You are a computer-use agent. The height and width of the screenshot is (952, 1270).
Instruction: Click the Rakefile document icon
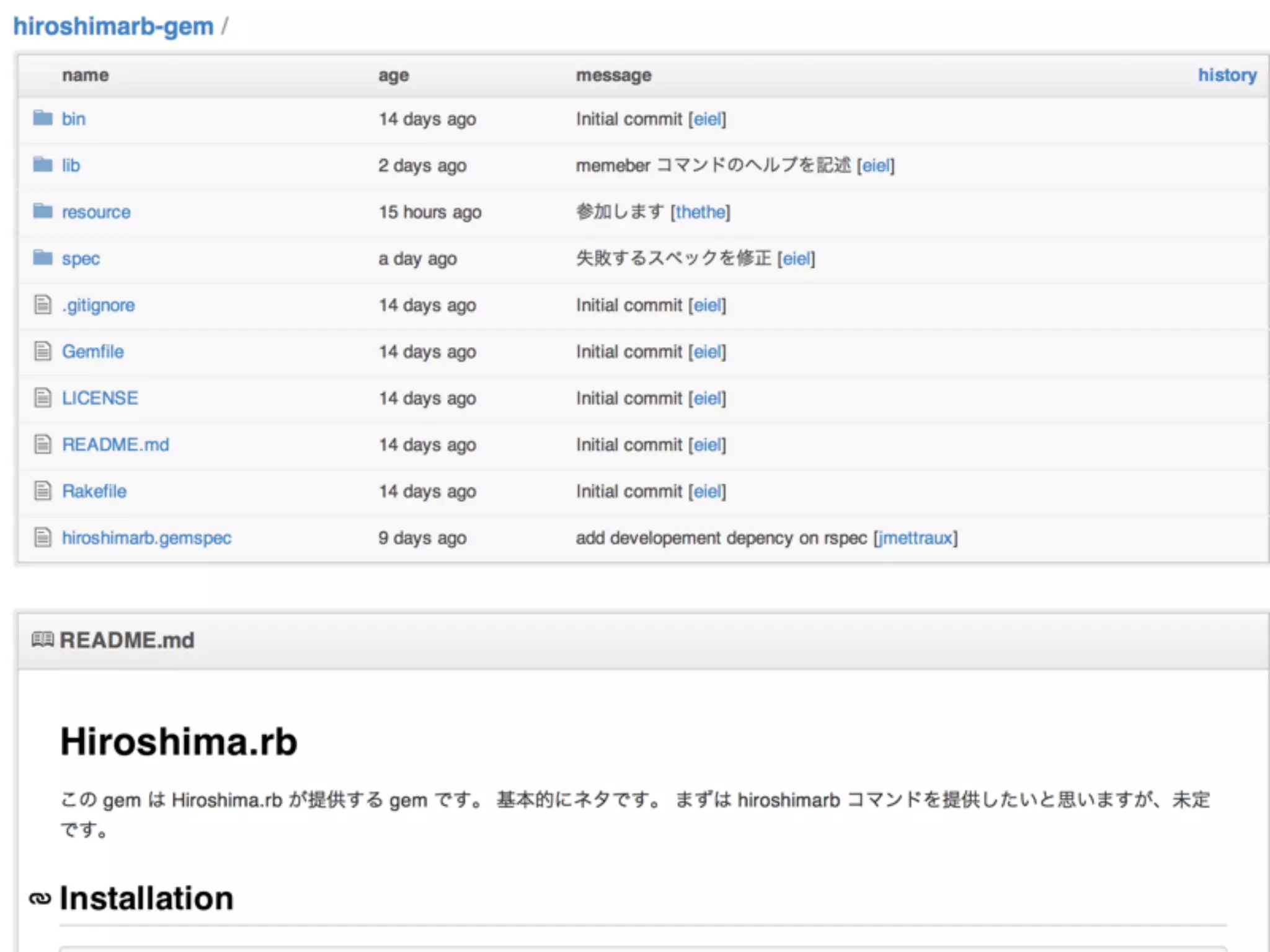43,491
